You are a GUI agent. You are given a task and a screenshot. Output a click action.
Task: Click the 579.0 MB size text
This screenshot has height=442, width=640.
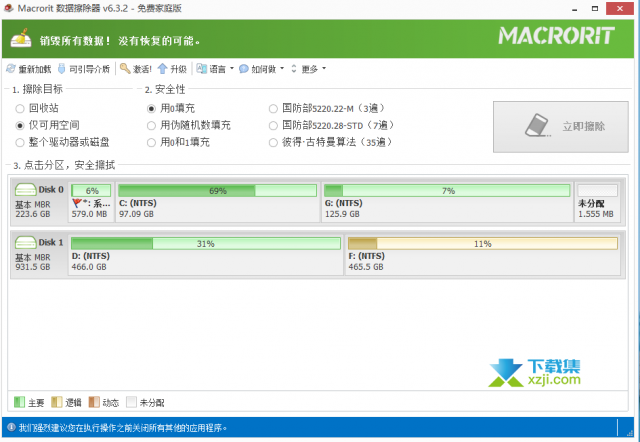pyautogui.click(x=89, y=214)
